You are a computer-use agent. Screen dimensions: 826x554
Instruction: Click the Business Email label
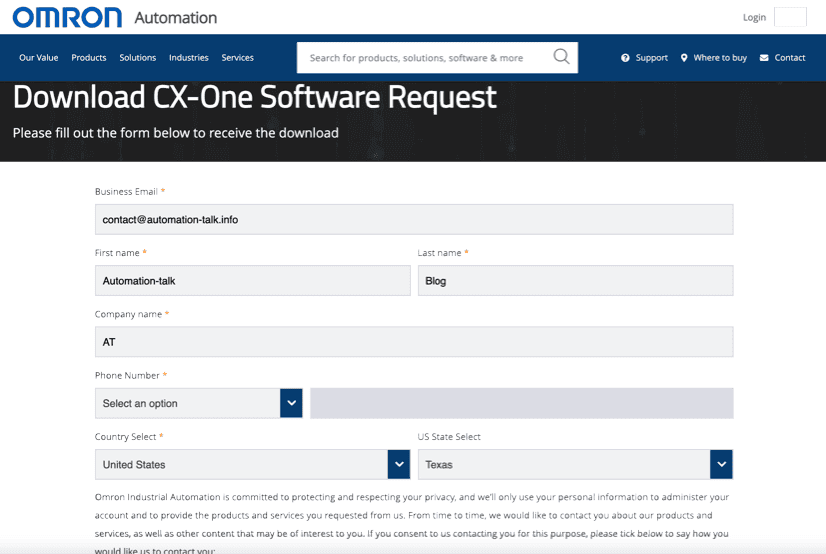[126, 192]
